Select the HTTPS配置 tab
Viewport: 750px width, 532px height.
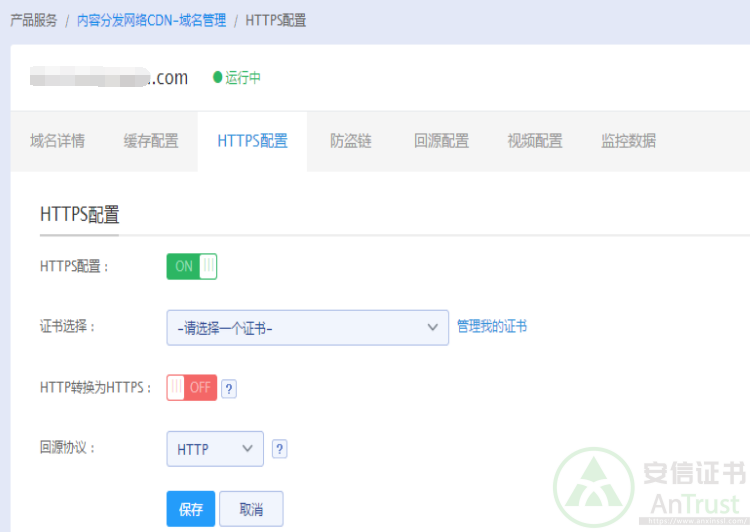252,141
